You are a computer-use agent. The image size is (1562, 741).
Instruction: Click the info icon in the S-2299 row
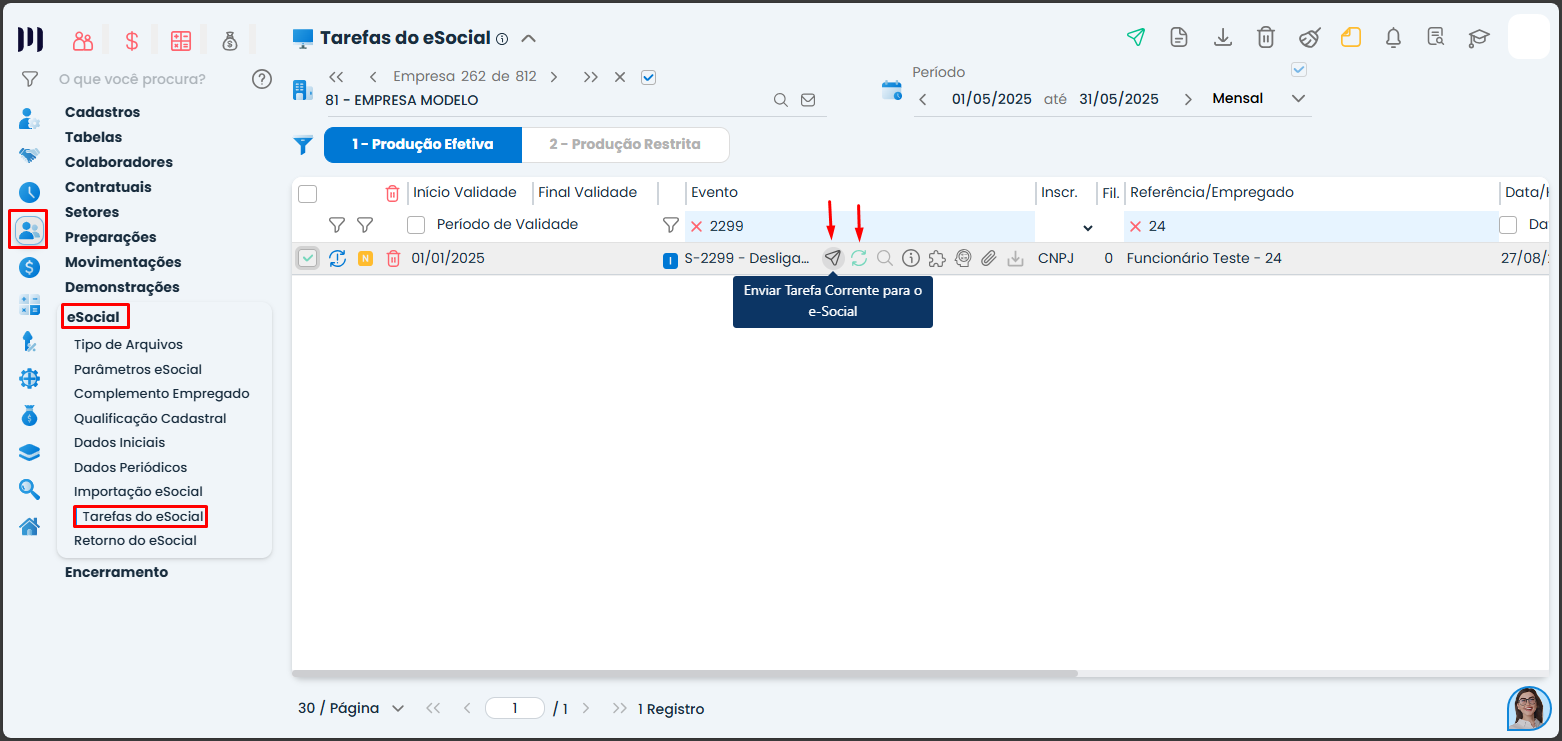pyautogui.click(x=911, y=258)
